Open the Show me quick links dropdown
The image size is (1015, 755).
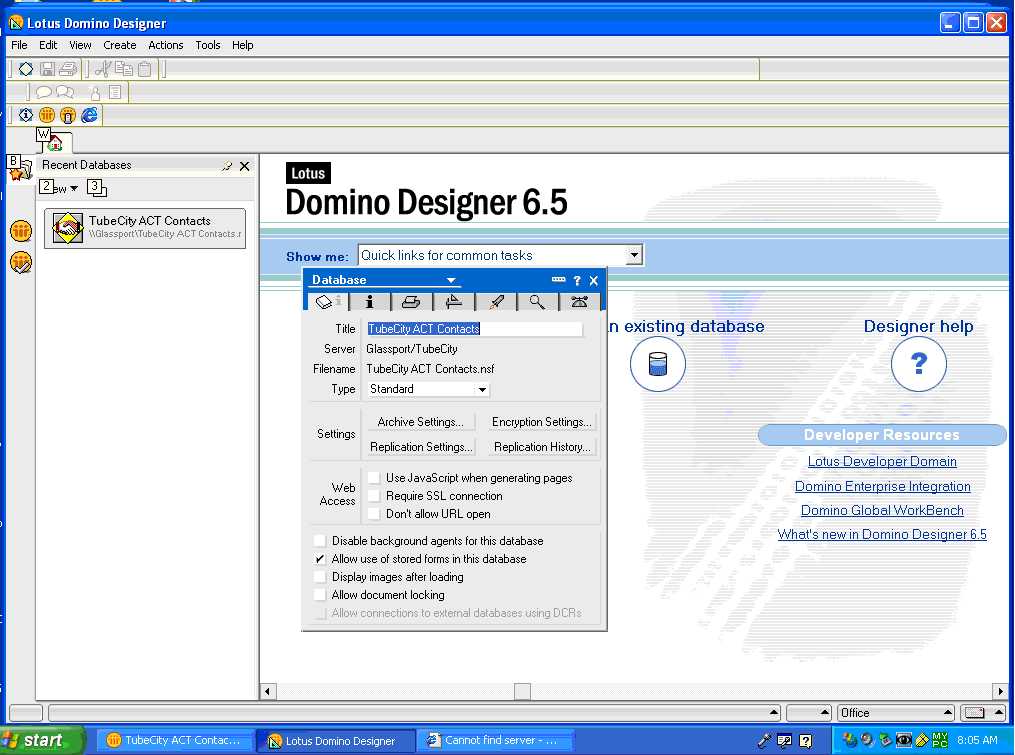[x=634, y=255]
